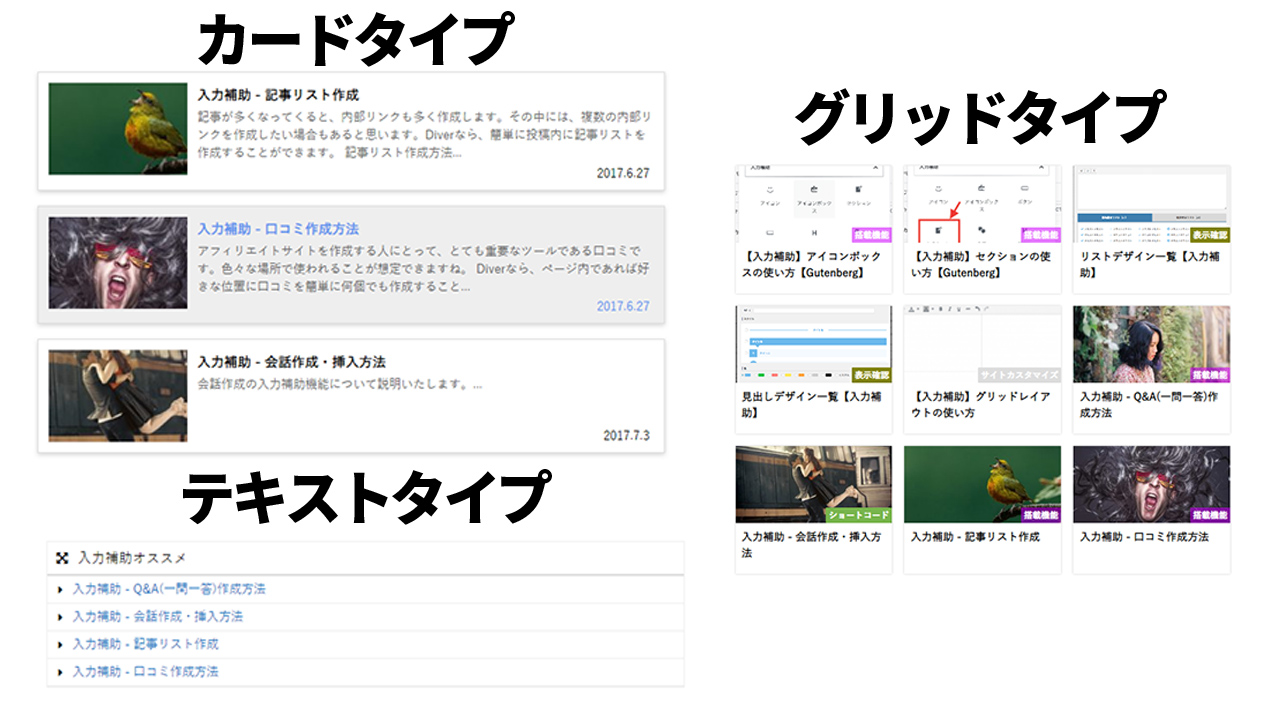Click the arrow bullet before Q&A(一問一答)作成方法 link

pos(61,590)
